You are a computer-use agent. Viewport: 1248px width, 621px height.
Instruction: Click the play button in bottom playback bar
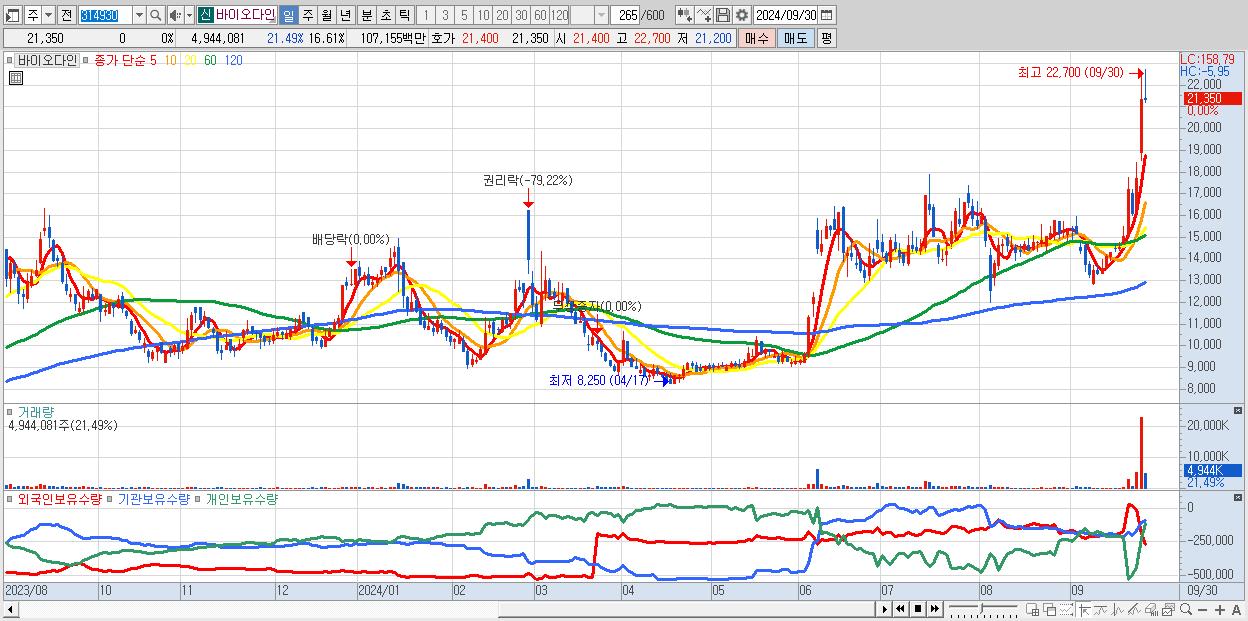[x=885, y=609]
